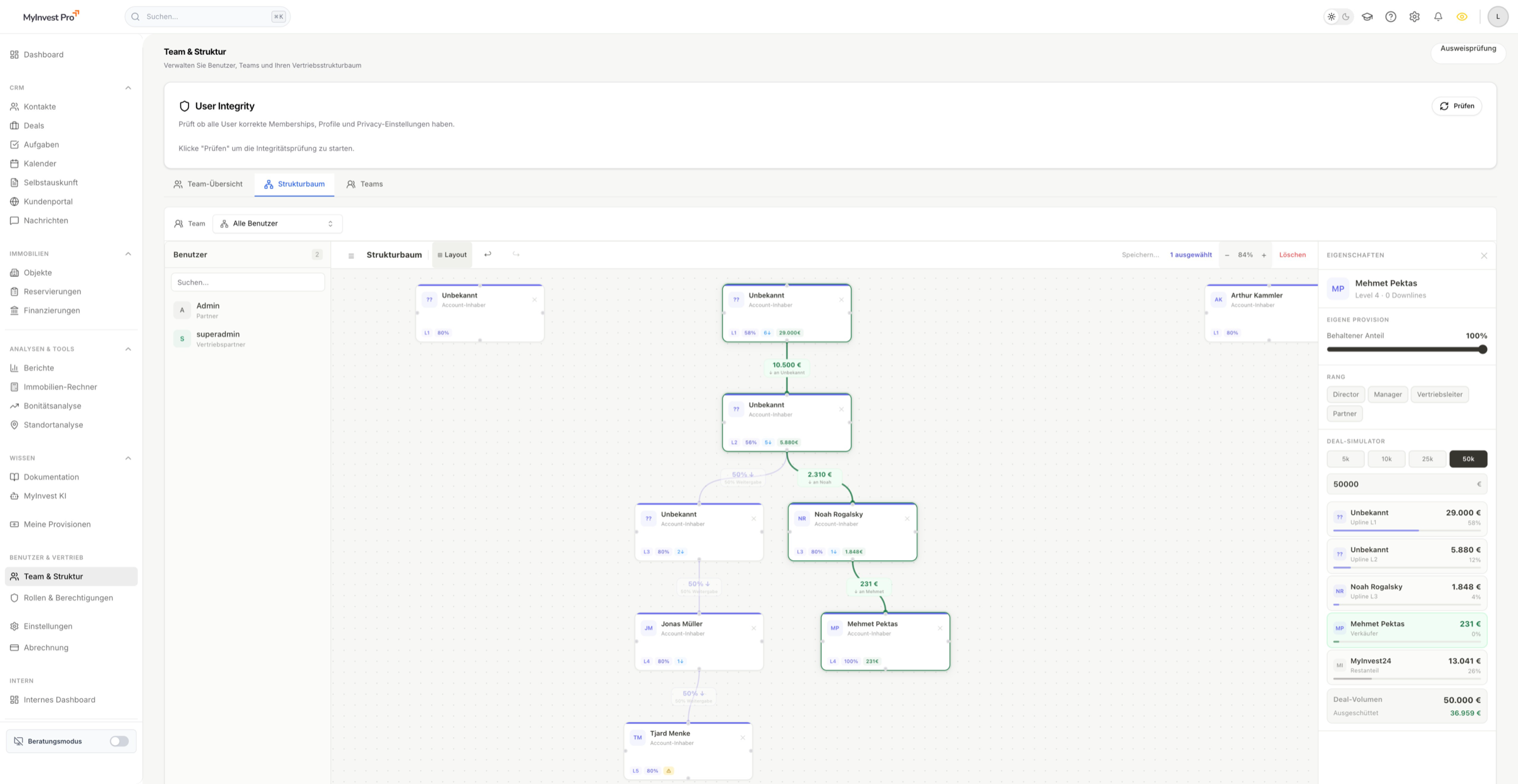Click the hamburger menu beside Strukturbaum
Screen dimensions: 1518x784
tap(351, 255)
